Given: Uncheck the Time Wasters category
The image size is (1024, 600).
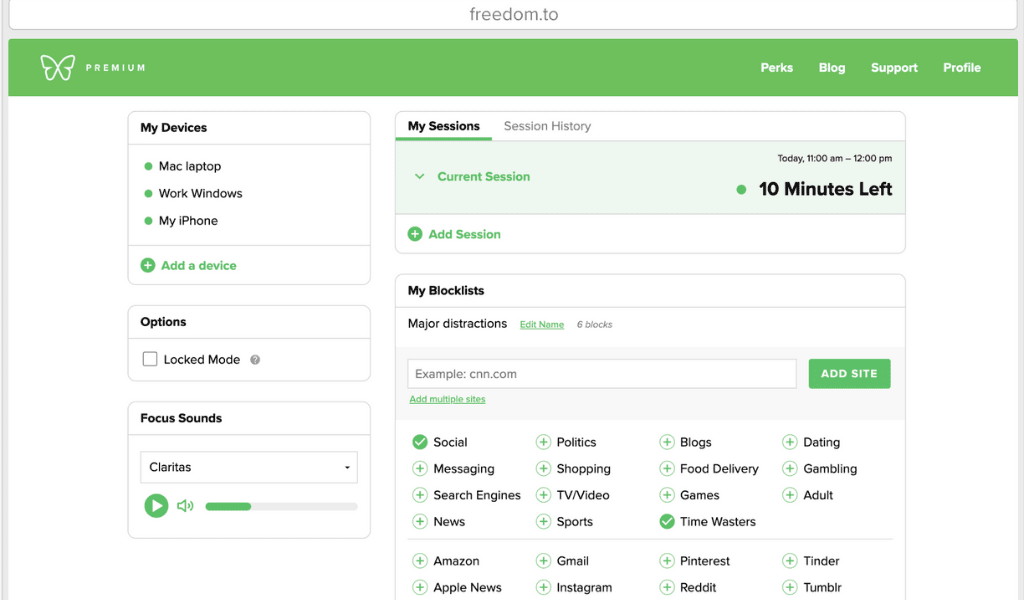Looking at the screenshot, I should 667,521.
